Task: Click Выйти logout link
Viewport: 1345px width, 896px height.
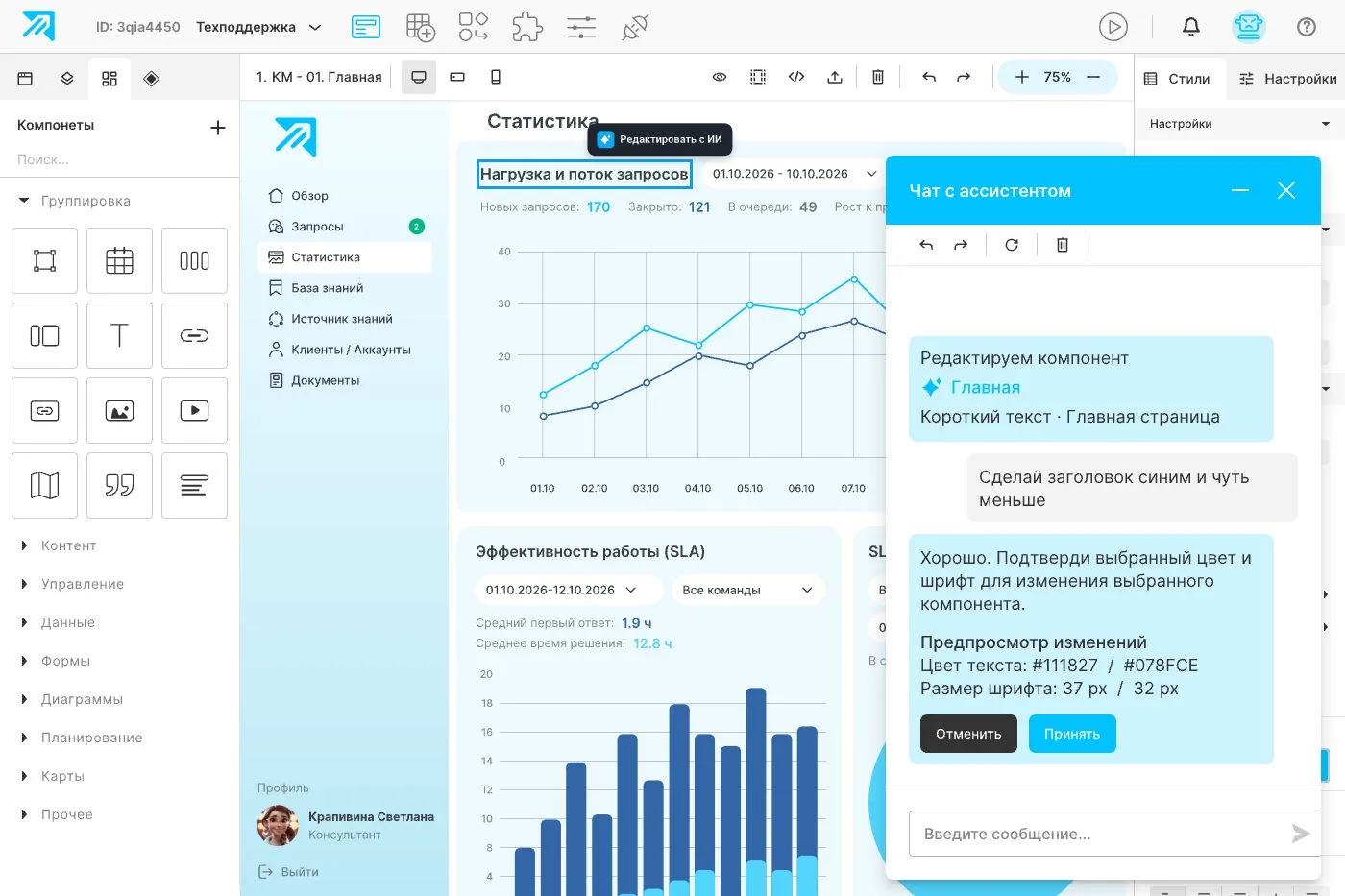Action: 288,872
